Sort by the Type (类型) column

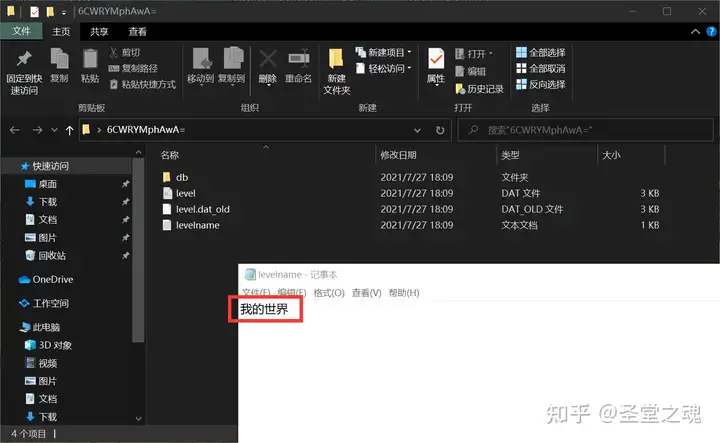(510, 155)
